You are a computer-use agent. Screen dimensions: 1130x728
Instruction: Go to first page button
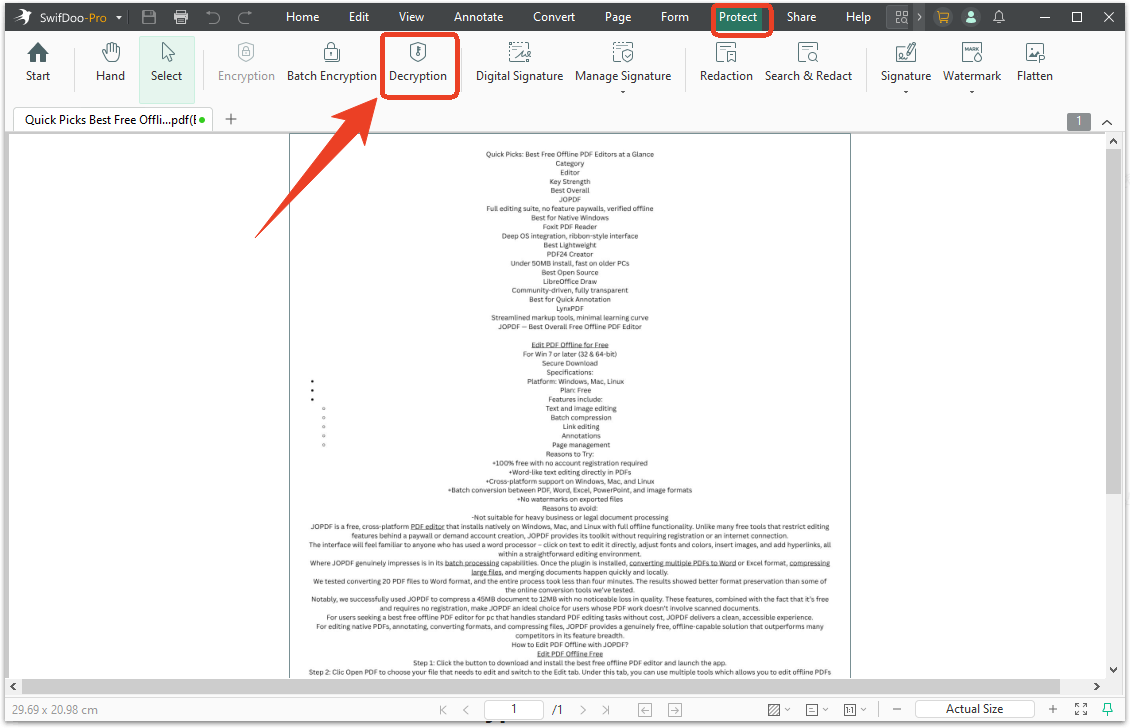[442, 710]
